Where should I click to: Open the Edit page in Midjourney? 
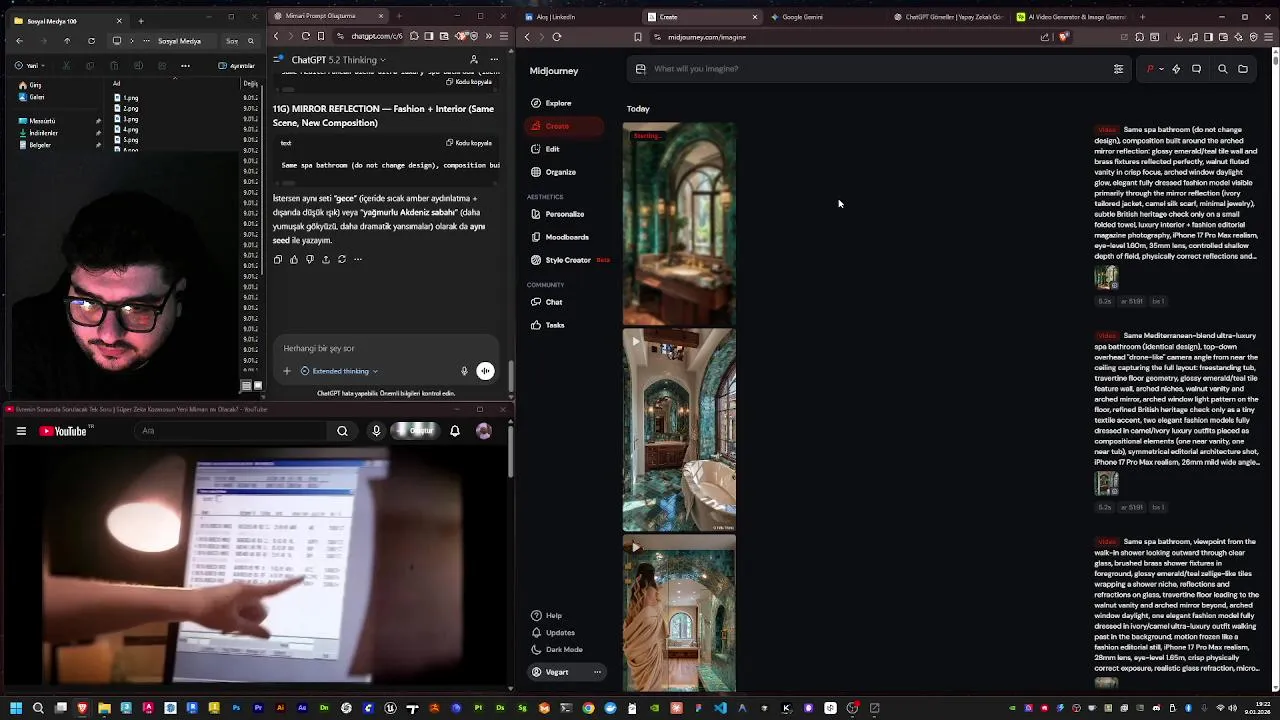pyautogui.click(x=546, y=149)
